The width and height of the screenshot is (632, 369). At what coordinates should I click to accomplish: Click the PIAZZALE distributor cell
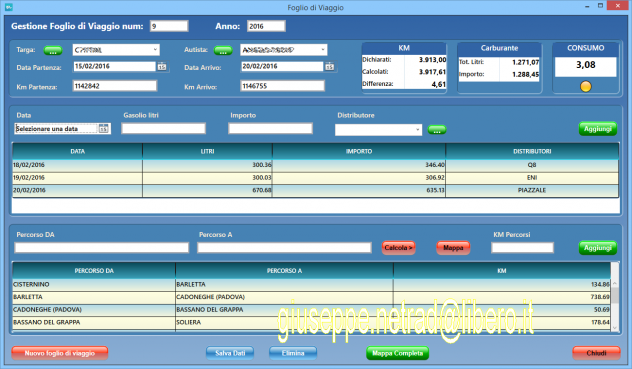(x=532, y=190)
